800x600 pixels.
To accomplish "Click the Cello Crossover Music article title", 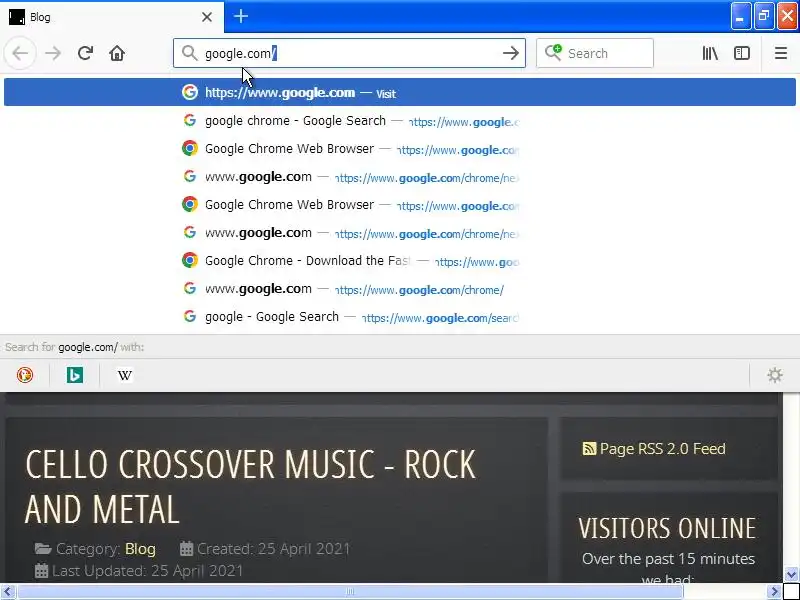I will click(250, 487).
